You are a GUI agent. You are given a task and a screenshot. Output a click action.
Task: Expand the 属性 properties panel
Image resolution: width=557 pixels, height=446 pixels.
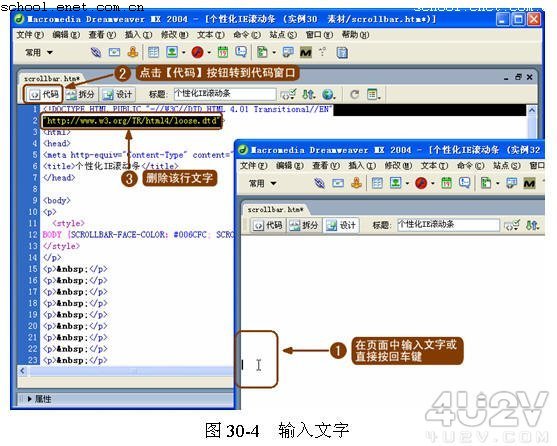click(x=39, y=399)
